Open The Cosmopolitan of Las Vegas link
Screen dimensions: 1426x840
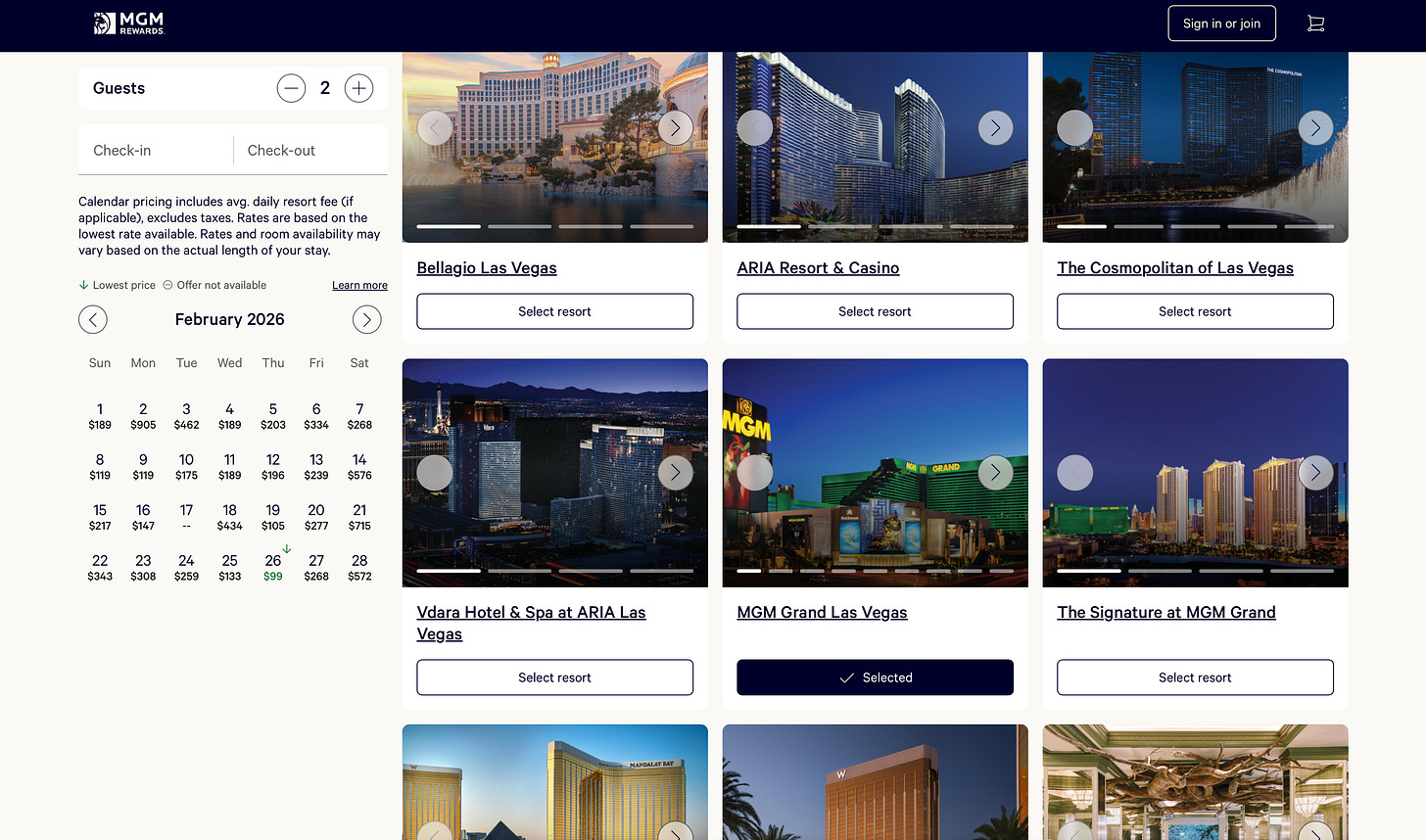tap(1175, 268)
